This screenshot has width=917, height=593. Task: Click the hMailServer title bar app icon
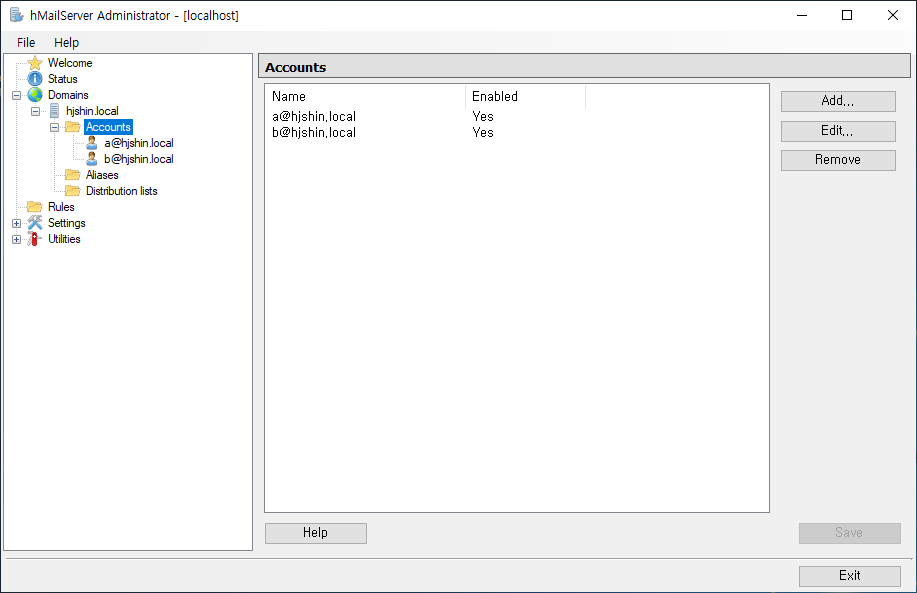click(x=17, y=15)
